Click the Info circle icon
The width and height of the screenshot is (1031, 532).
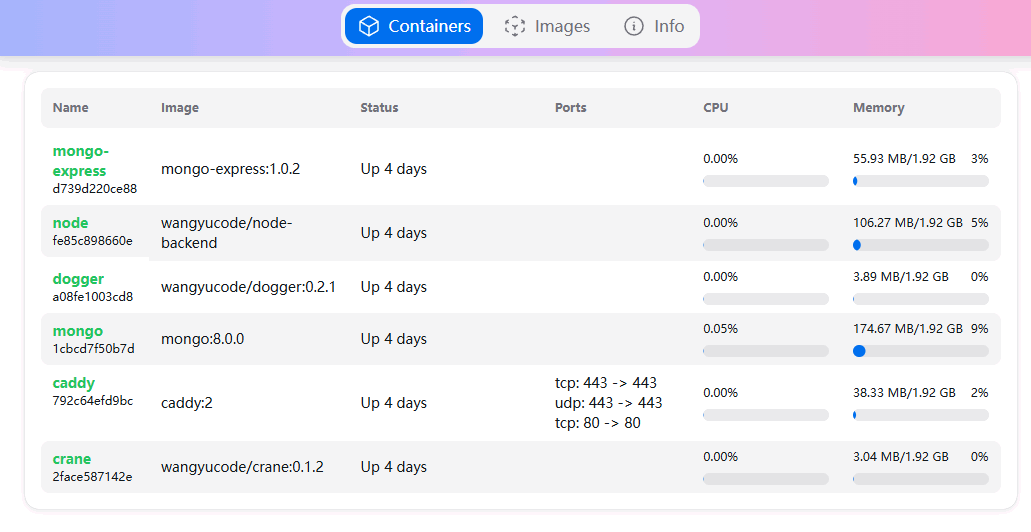point(633,26)
